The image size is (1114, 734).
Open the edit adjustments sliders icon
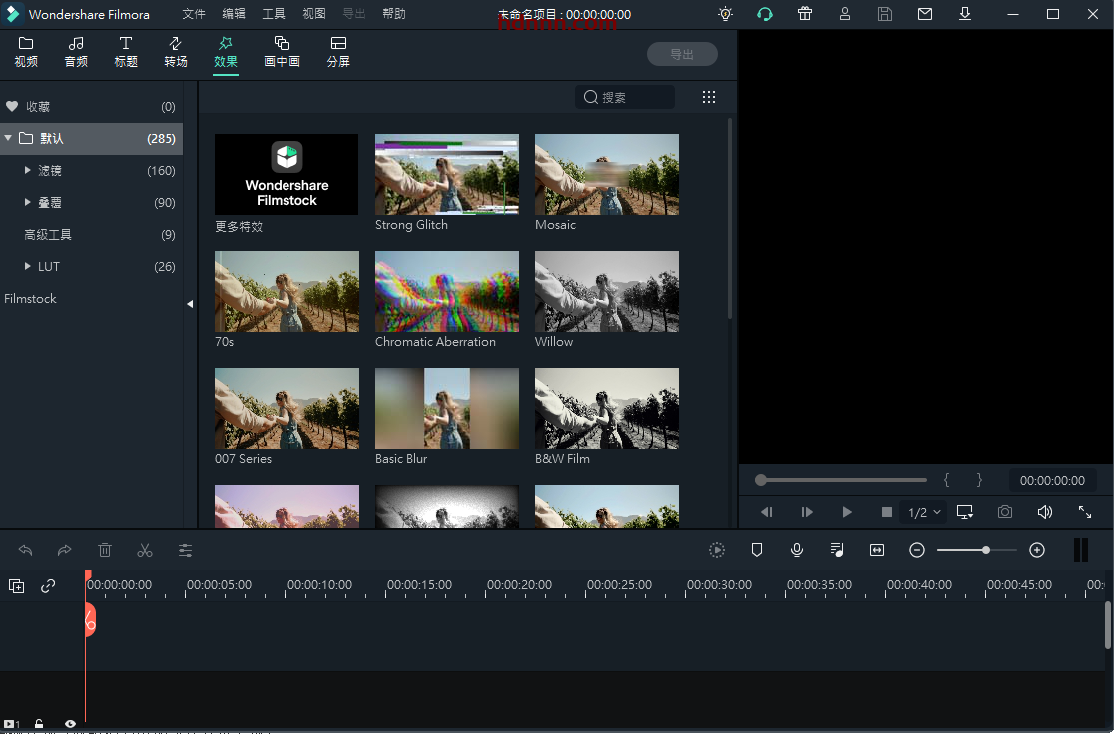[185, 550]
